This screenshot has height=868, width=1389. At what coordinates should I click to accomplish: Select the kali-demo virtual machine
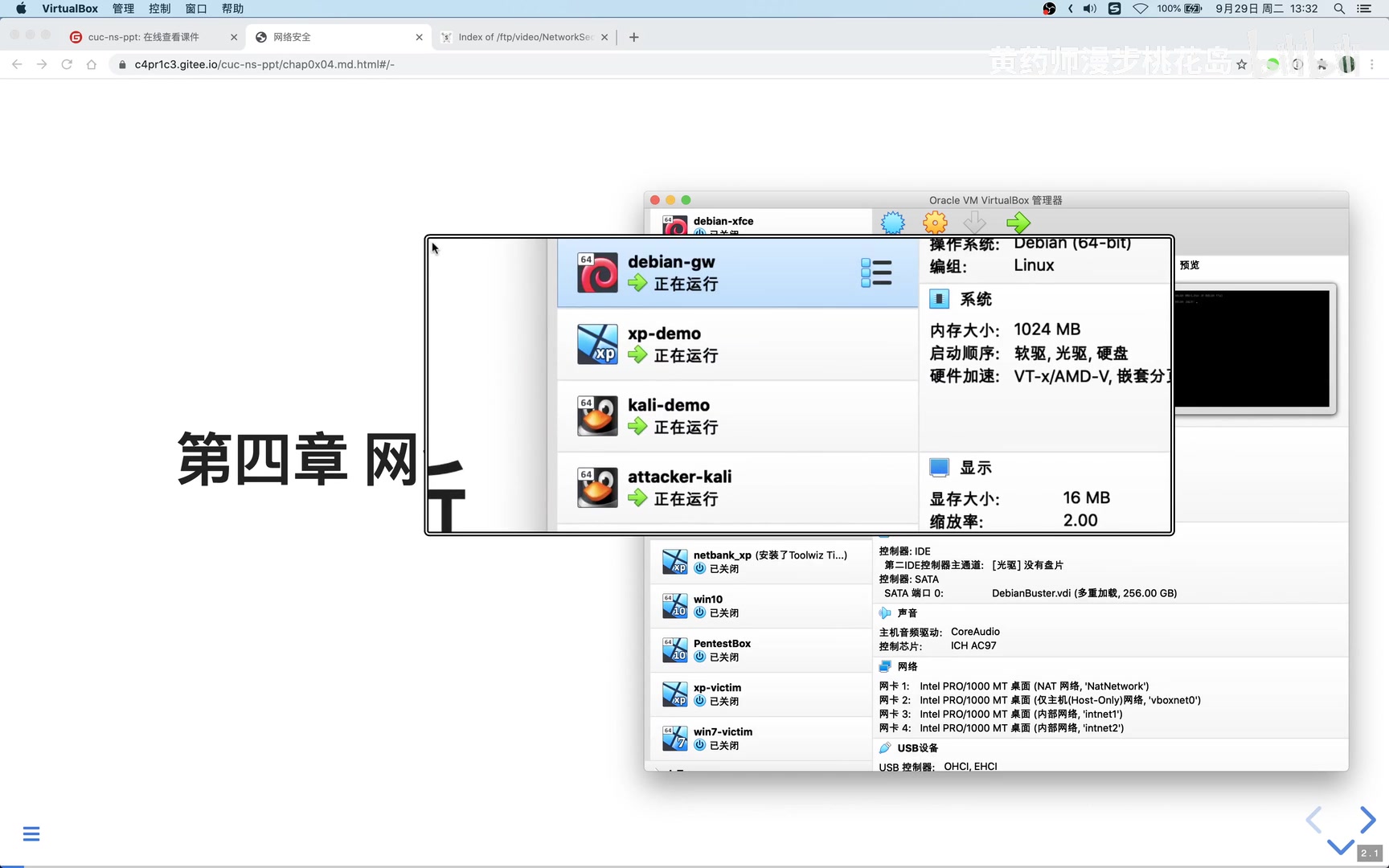[x=738, y=416]
